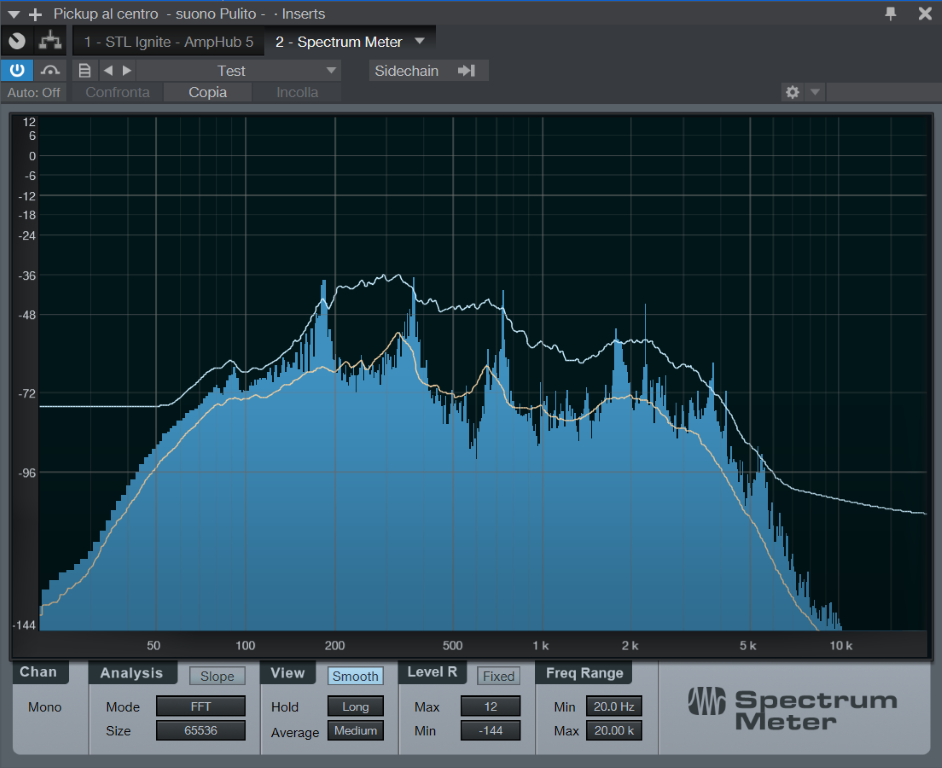Add insert with the plus icon
942x768 pixels.
tap(36, 14)
